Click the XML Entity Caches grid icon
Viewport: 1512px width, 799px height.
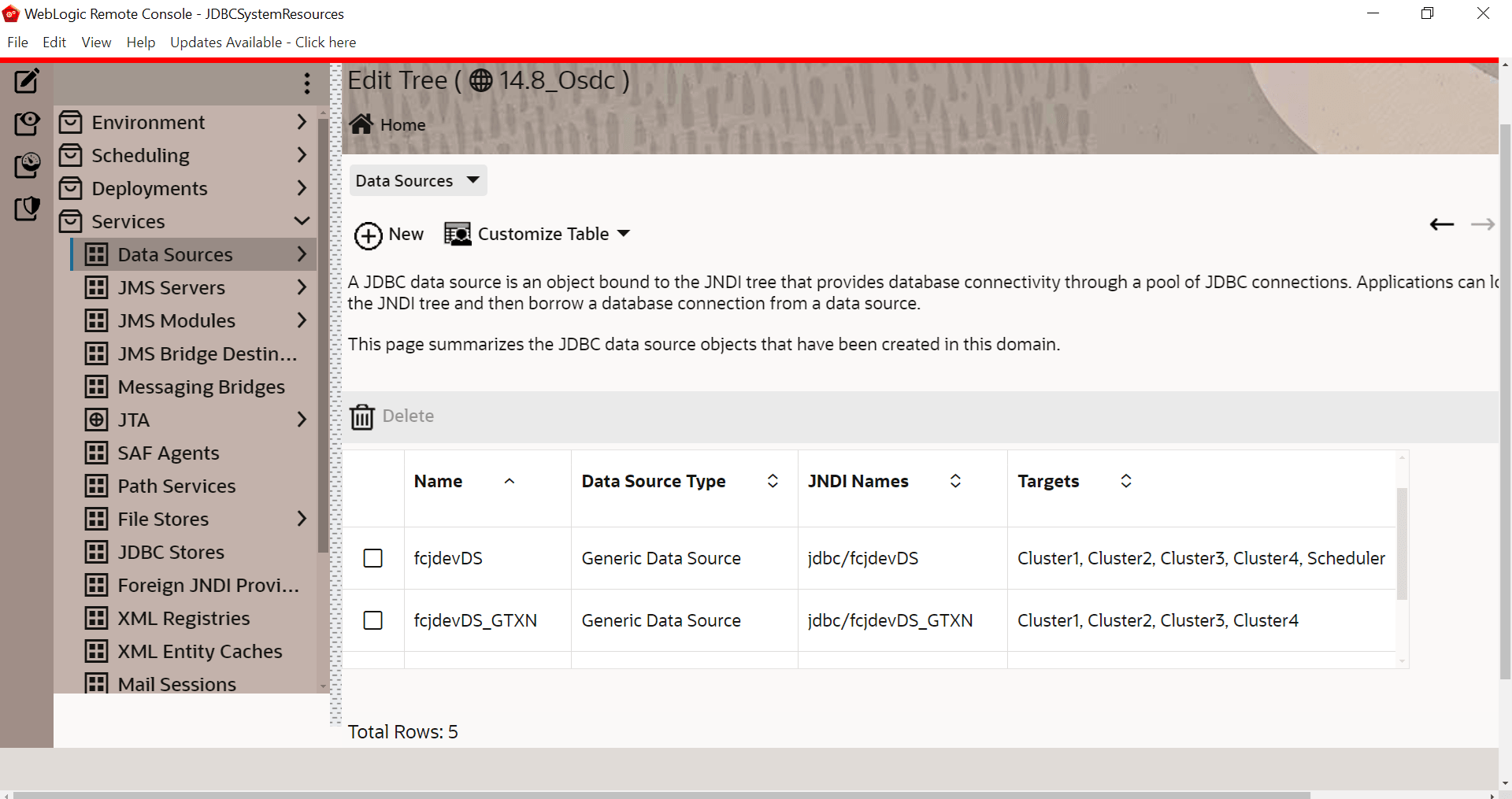[x=96, y=651]
